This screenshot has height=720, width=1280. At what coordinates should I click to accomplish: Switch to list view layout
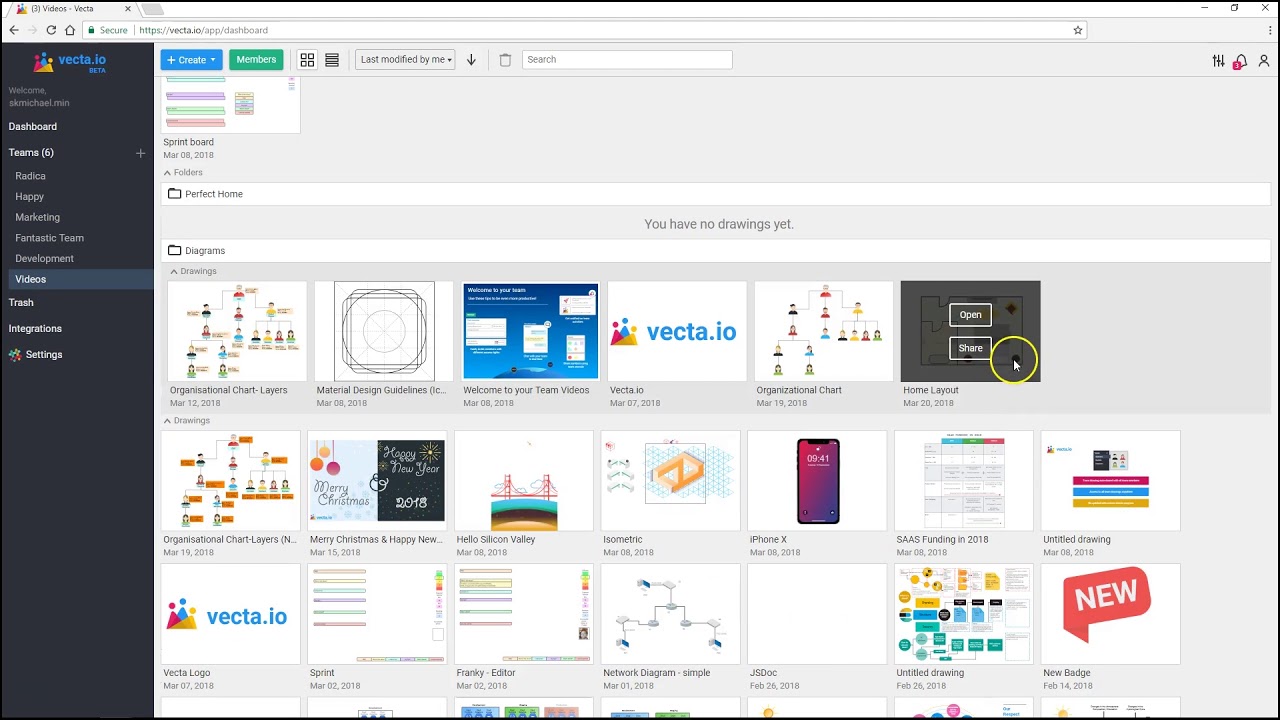(332, 60)
